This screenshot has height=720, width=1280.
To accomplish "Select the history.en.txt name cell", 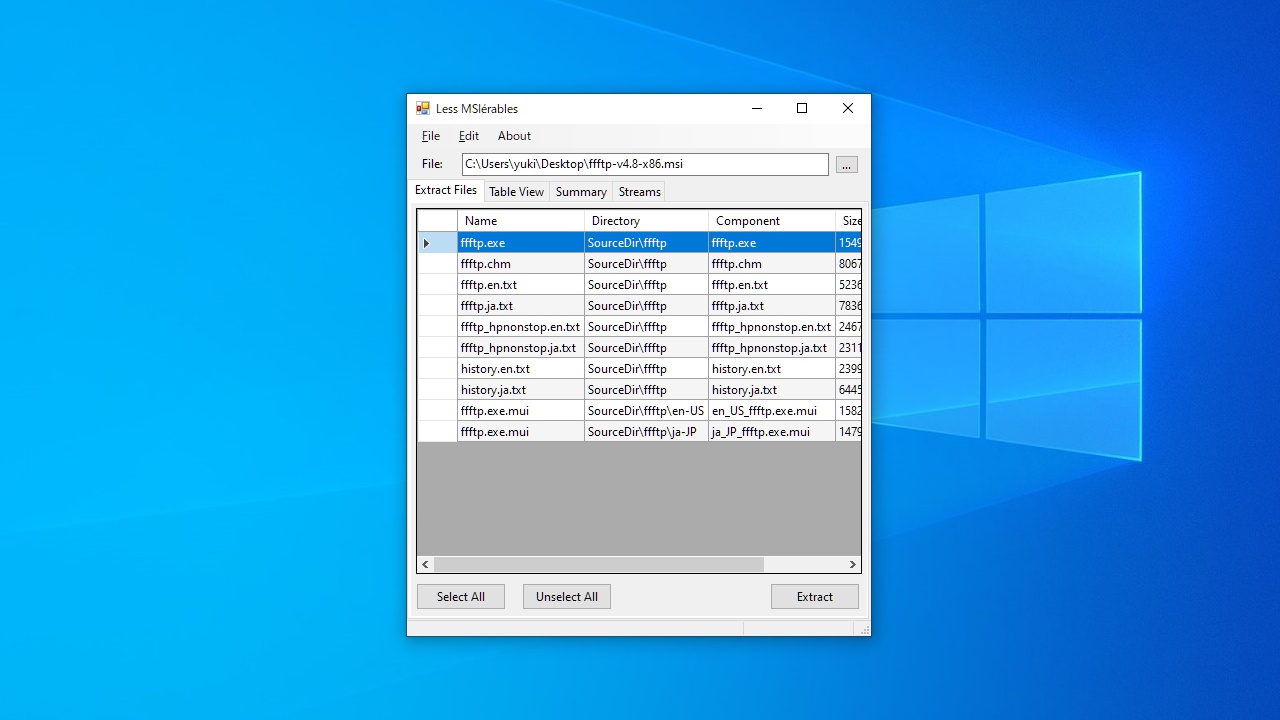I will click(521, 369).
